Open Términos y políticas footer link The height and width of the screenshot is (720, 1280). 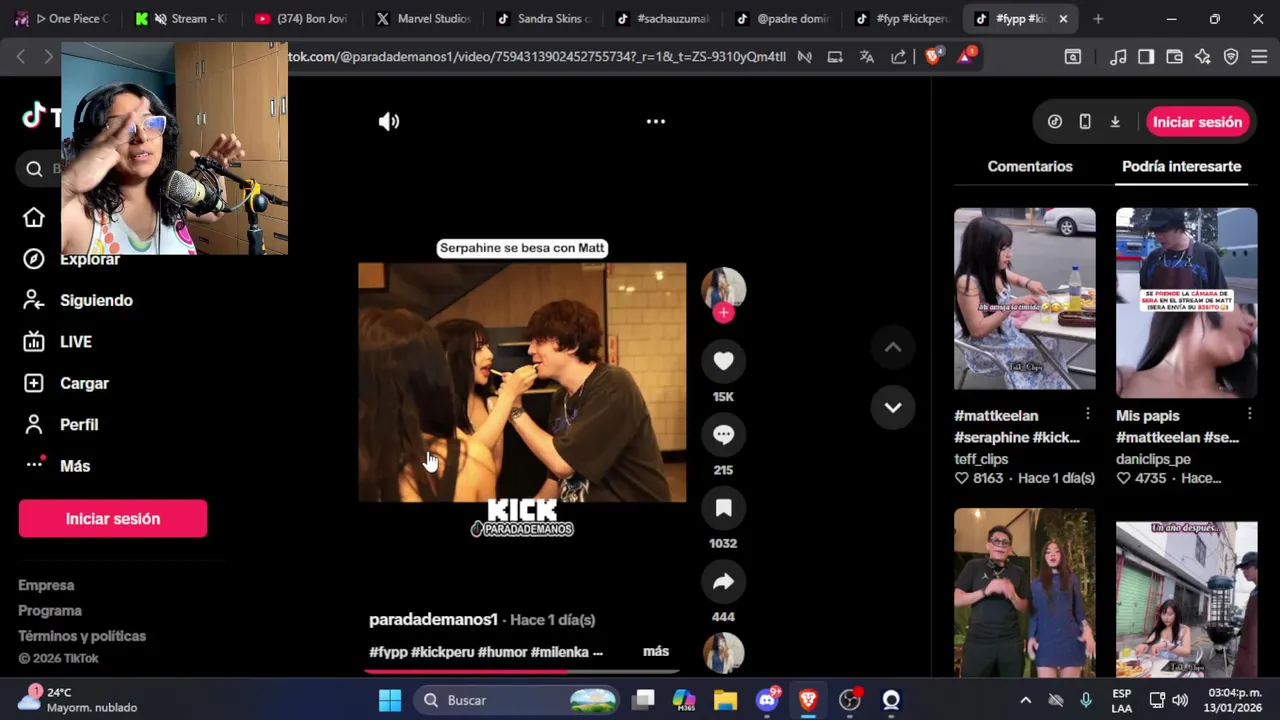tap(82, 636)
